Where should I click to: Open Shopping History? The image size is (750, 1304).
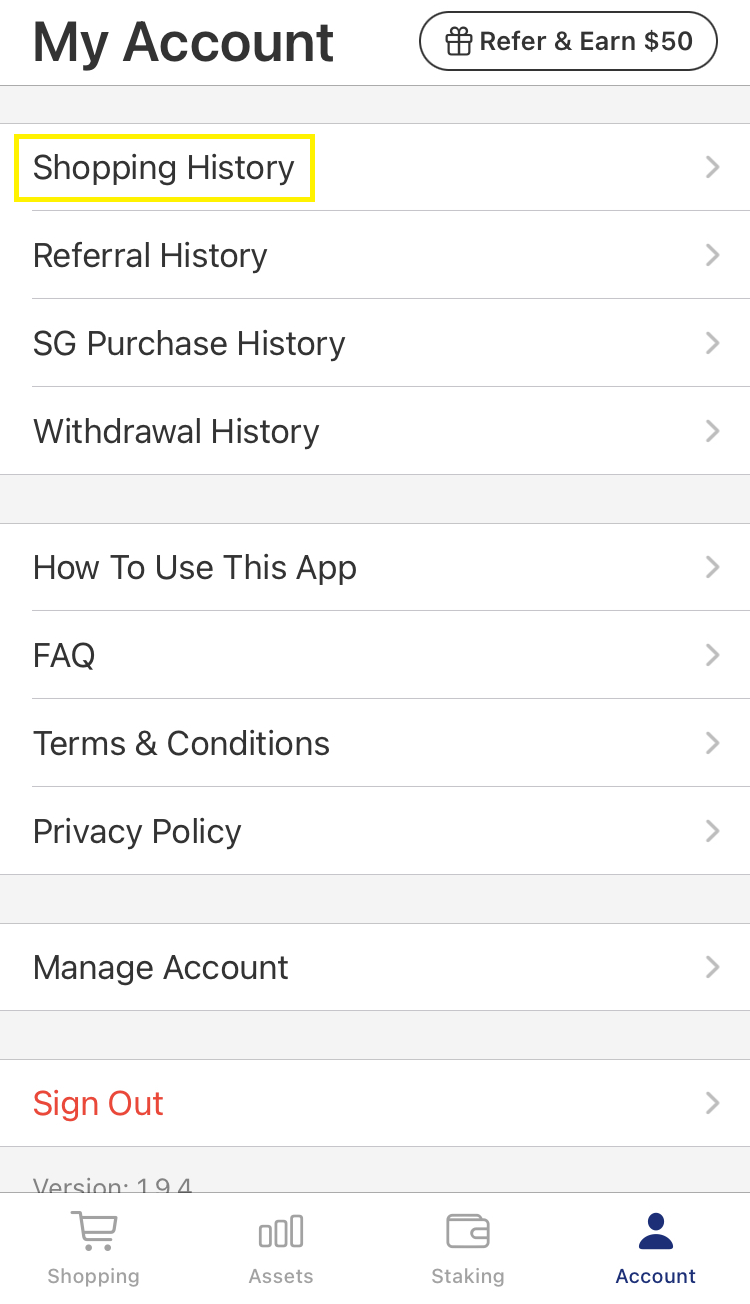point(164,167)
